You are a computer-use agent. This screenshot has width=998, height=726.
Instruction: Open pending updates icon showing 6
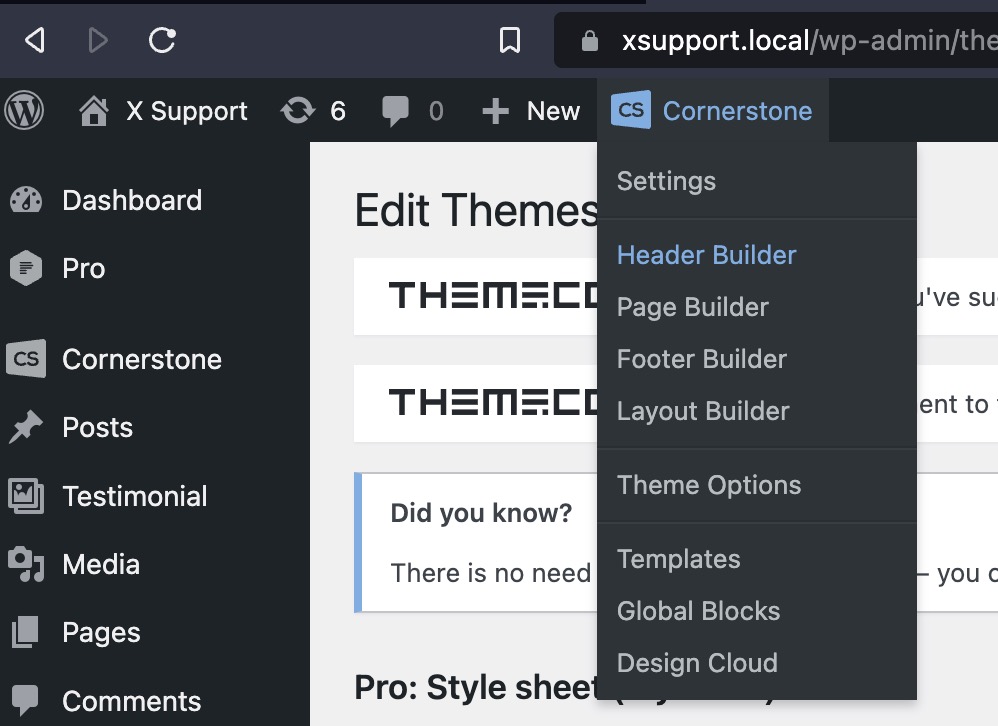[x=298, y=111]
